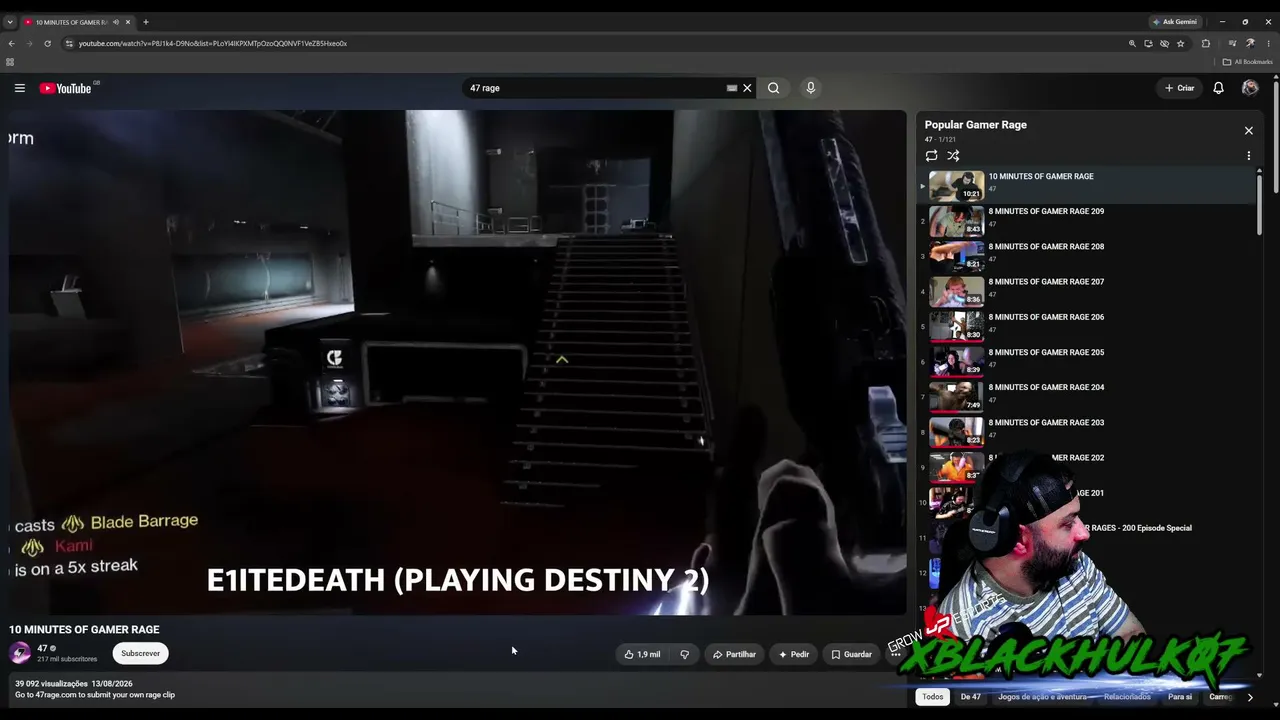Viewport: 1280px width, 720px height.
Task: Open the YouTube account avatar menu
Action: point(1250,88)
